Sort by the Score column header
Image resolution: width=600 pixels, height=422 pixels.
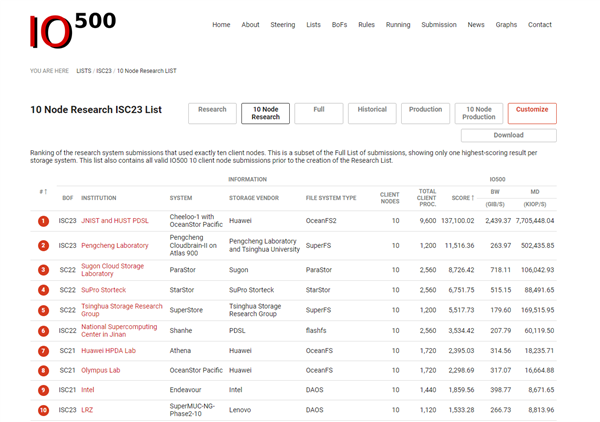pos(462,198)
